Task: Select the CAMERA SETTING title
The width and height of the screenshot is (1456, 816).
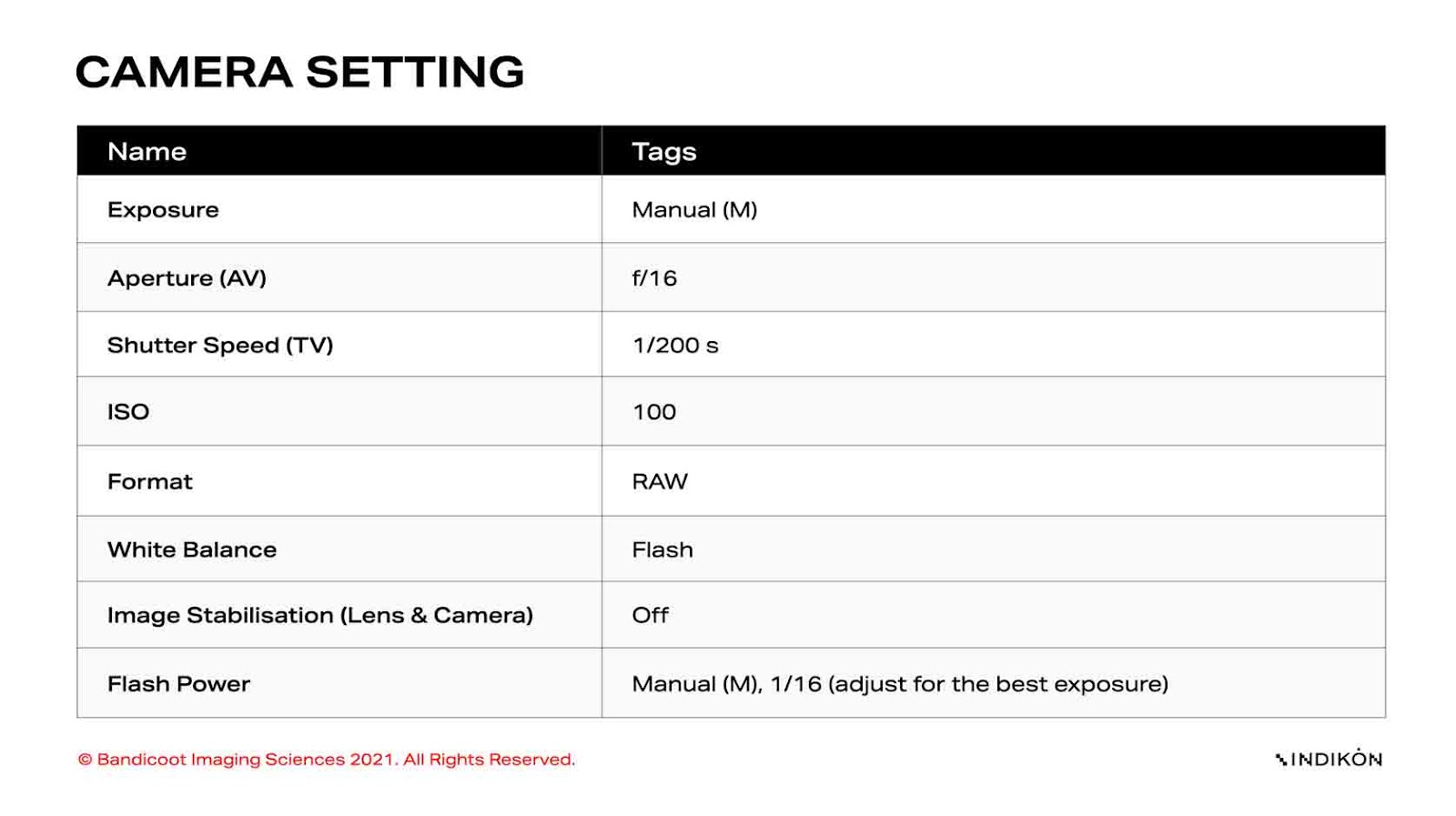Action: point(299,72)
